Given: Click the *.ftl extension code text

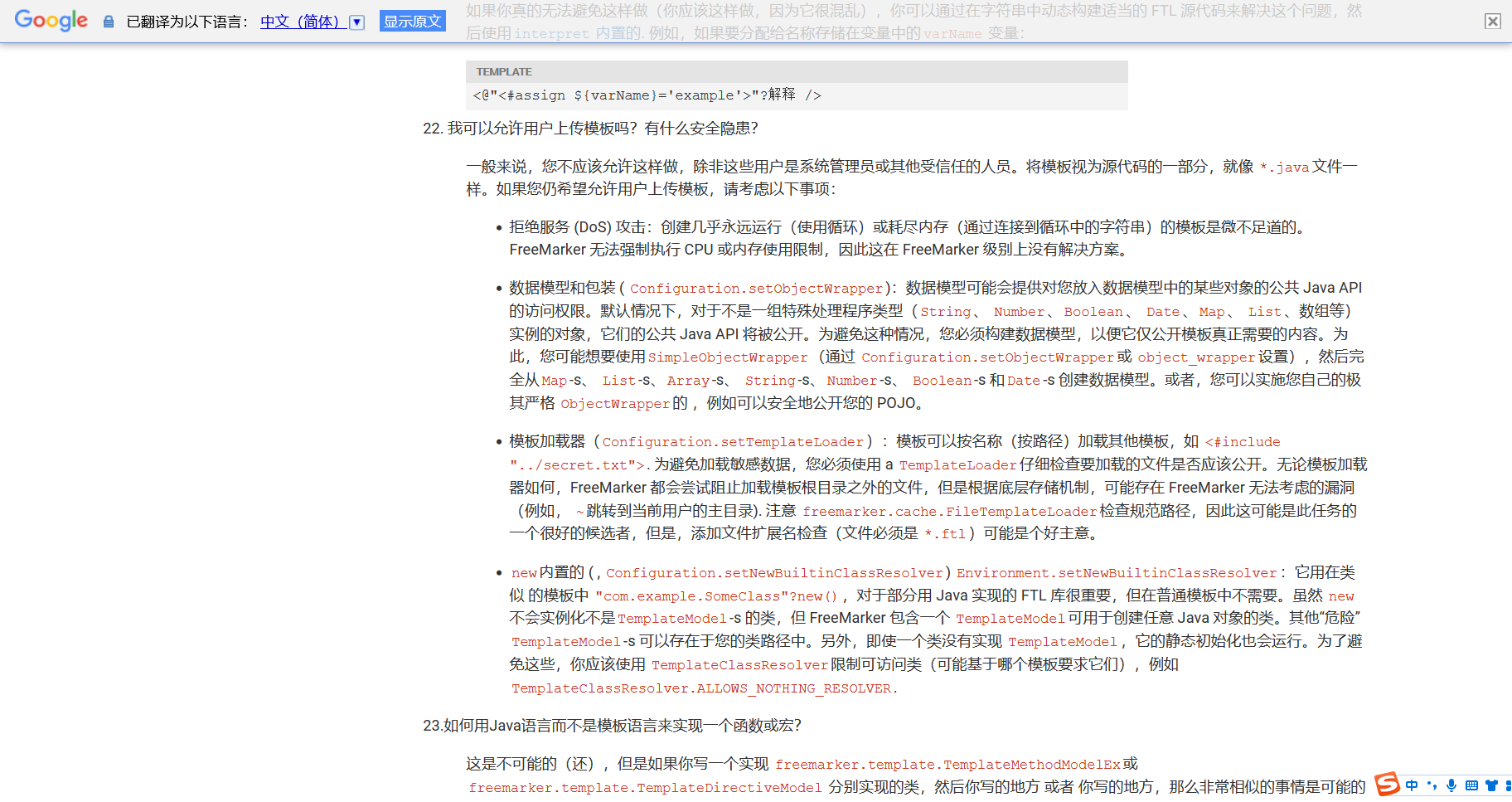Looking at the screenshot, I should (x=945, y=534).
